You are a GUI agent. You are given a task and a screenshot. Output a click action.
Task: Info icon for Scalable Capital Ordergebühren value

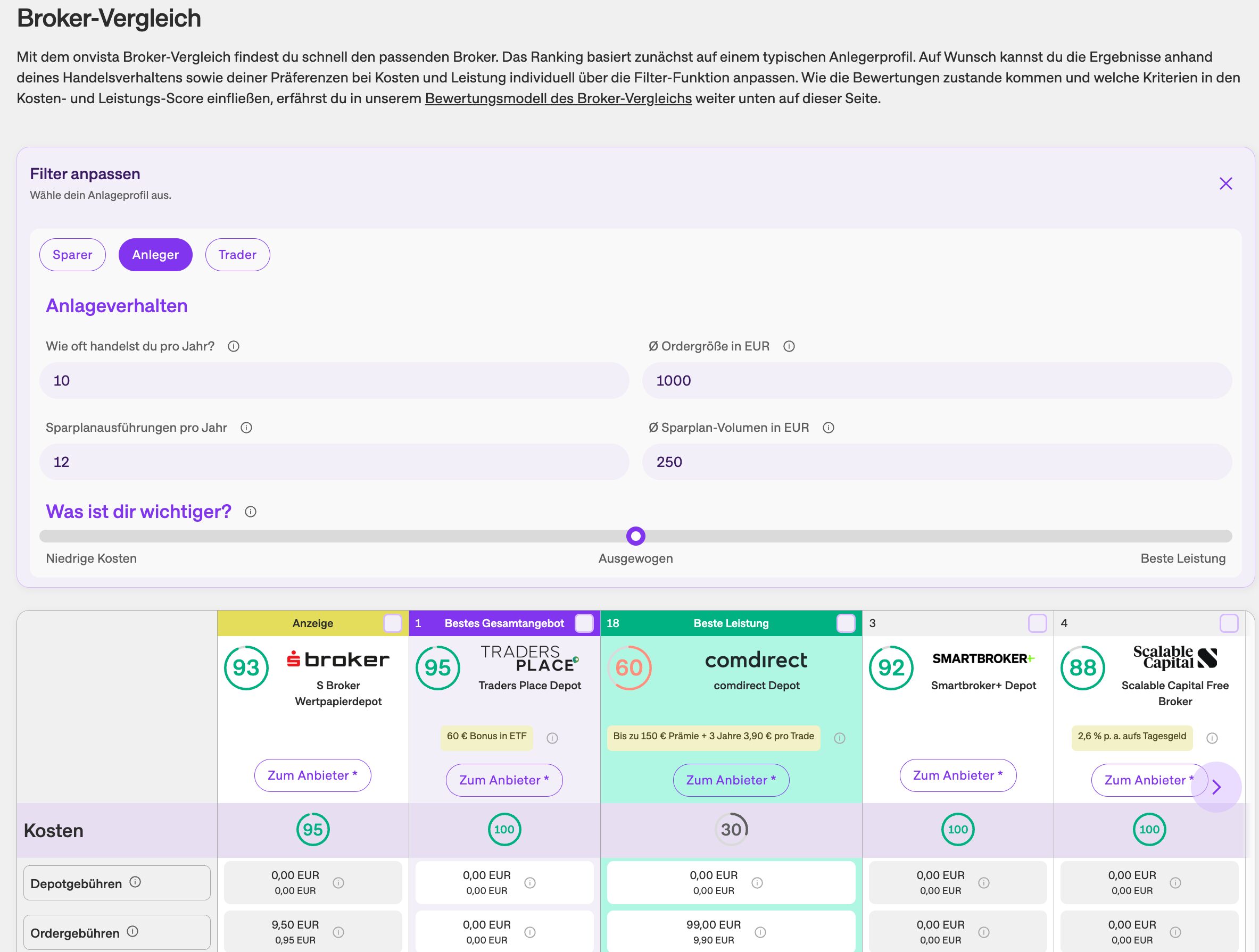tap(1175, 932)
